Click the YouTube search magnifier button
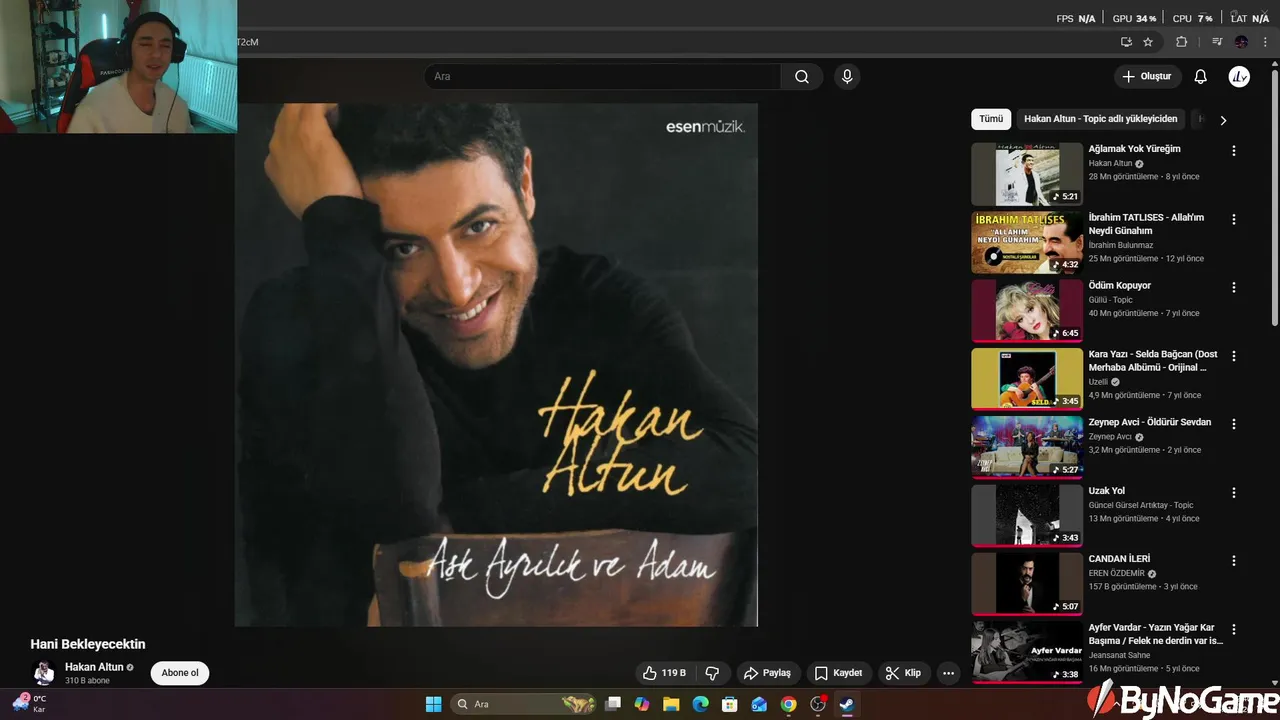 [x=802, y=77]
